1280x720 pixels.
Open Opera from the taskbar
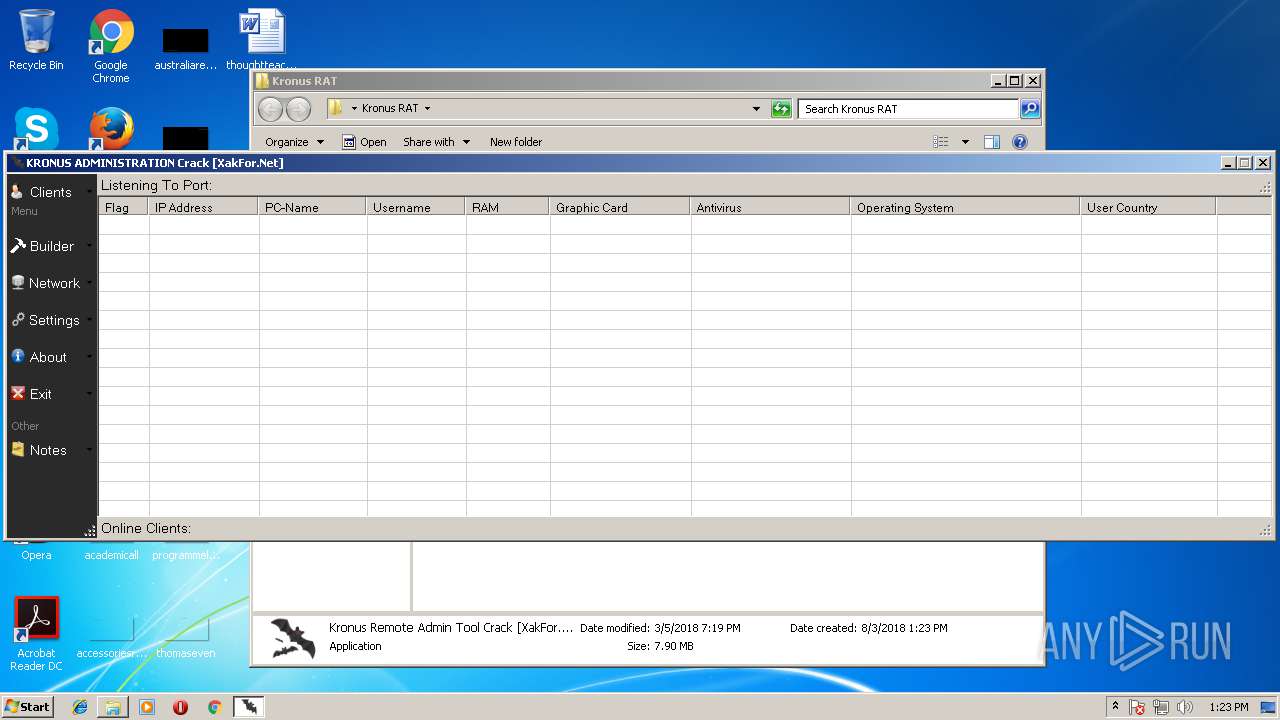tap(180, 707)
